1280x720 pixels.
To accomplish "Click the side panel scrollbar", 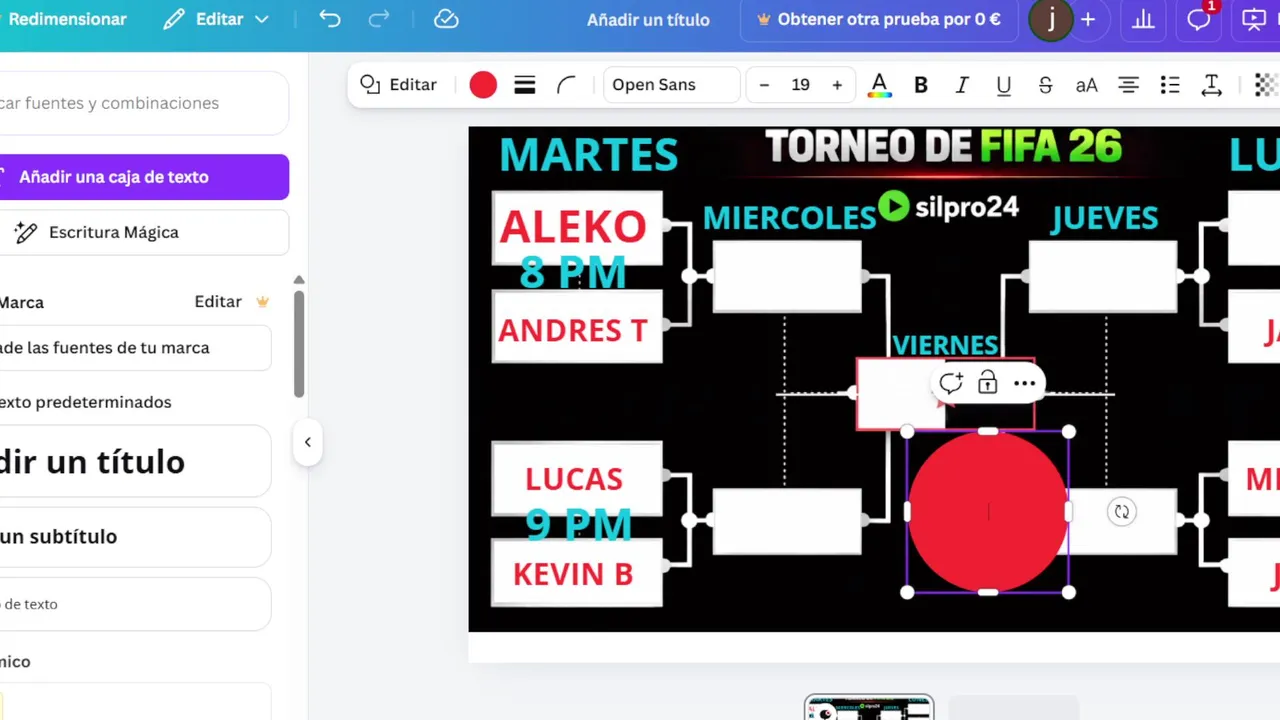I will pyautogui.click(x=298, y=343).
